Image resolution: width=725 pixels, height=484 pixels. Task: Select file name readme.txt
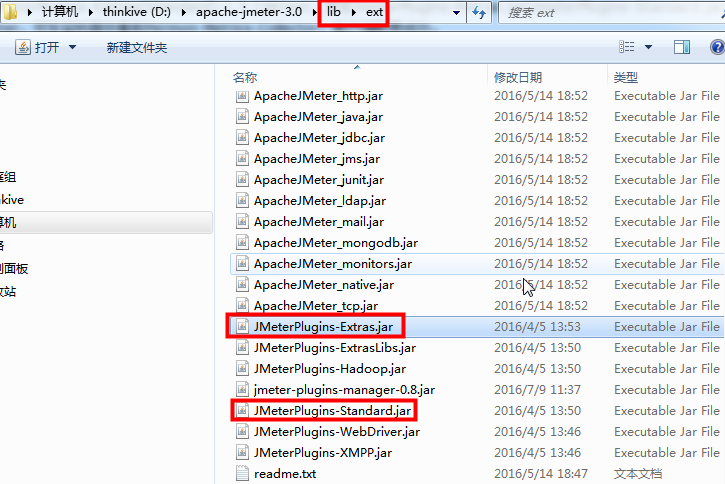pos(285,474)
